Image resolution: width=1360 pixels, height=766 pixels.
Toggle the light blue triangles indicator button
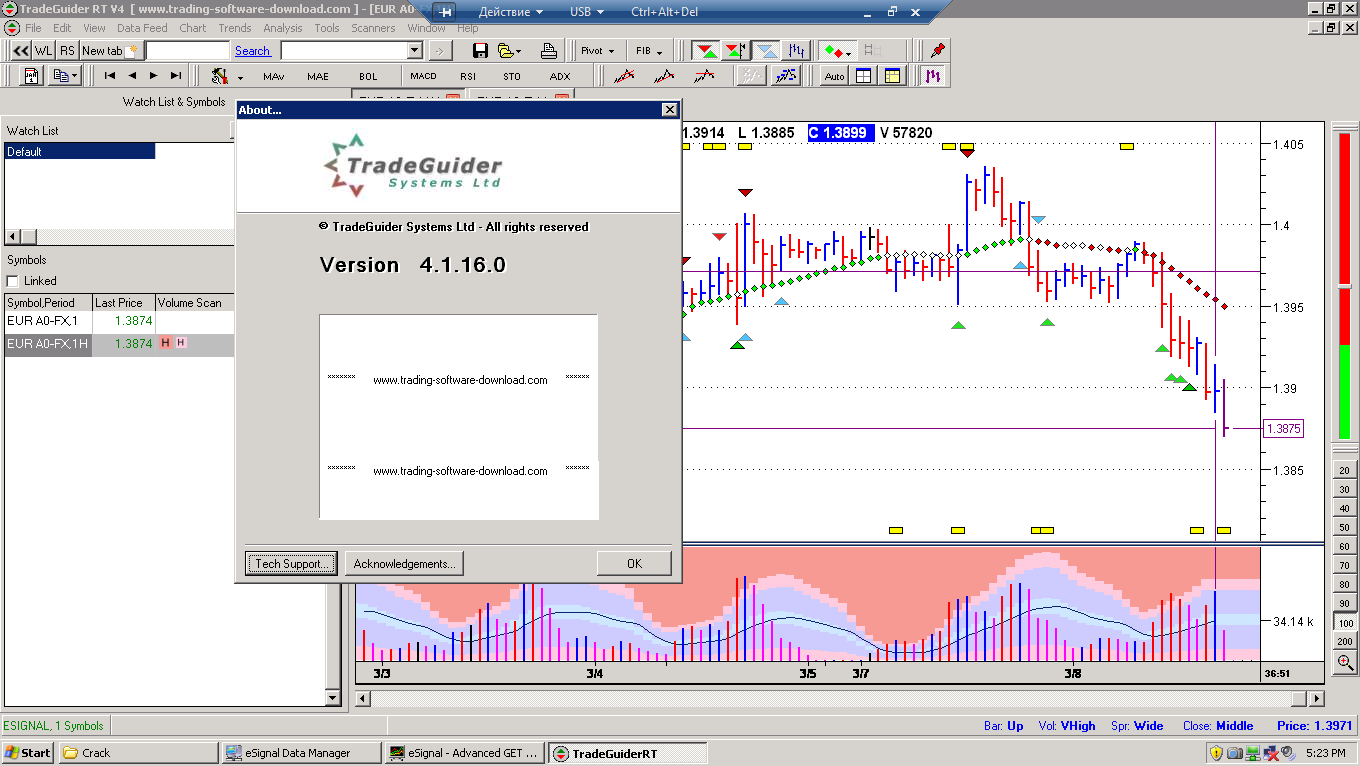tap(766, 51)
